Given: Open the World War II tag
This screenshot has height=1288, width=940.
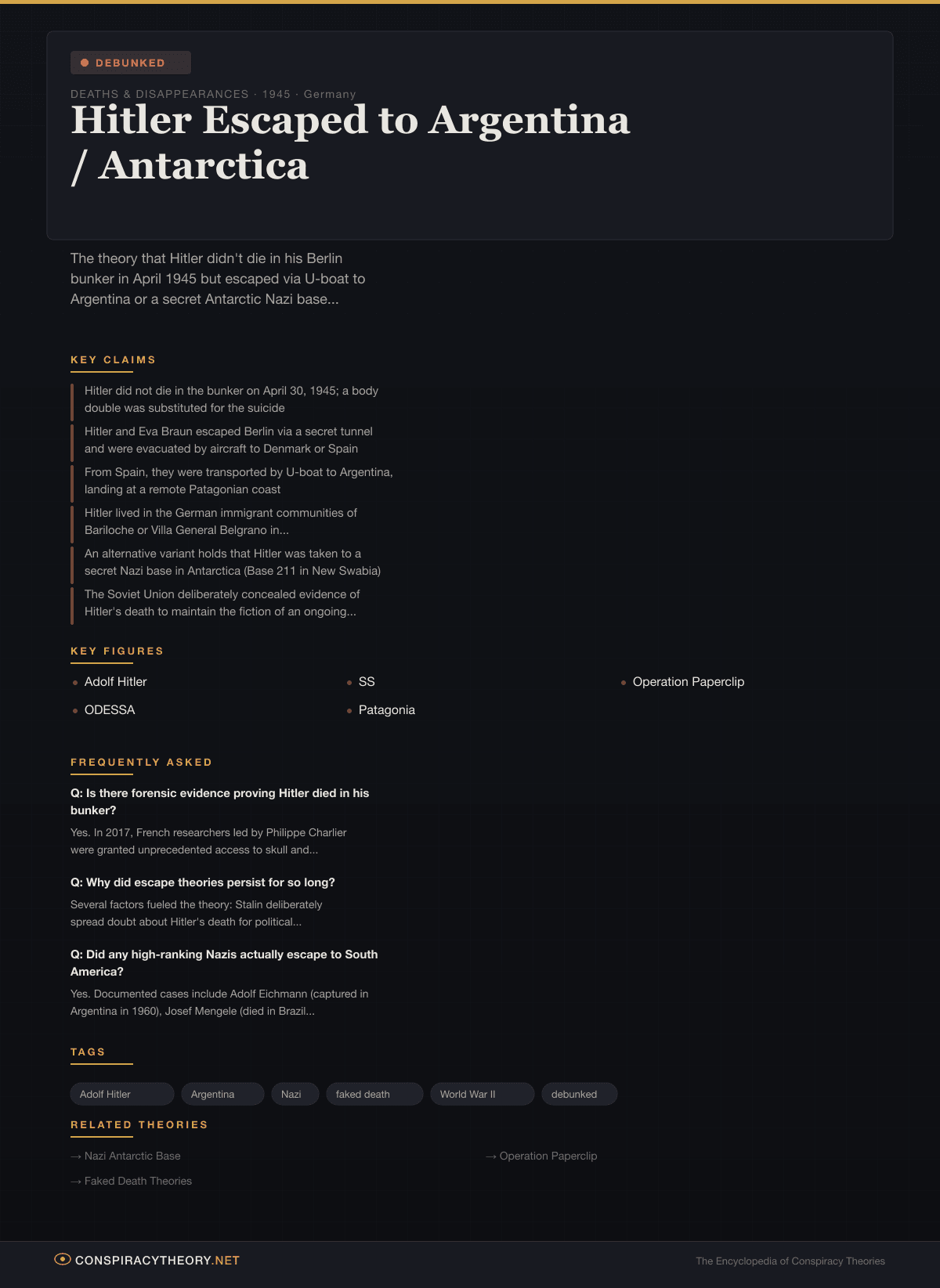Looking at the screenshot, I should (481, 1094).
